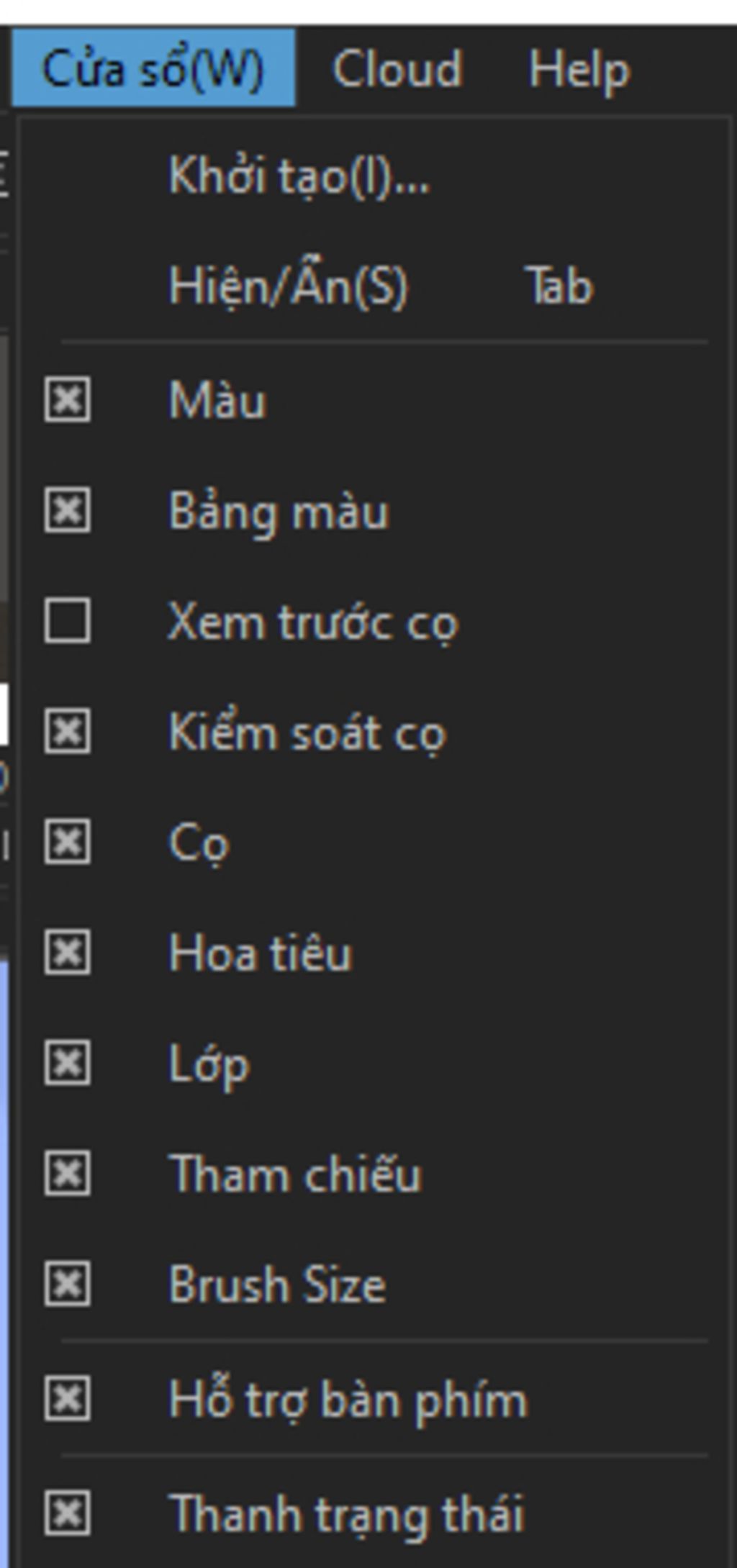Toggle the Cọ panel checkbox
The height and width of the screenshot is (1568, 737).
coord(67,841)
